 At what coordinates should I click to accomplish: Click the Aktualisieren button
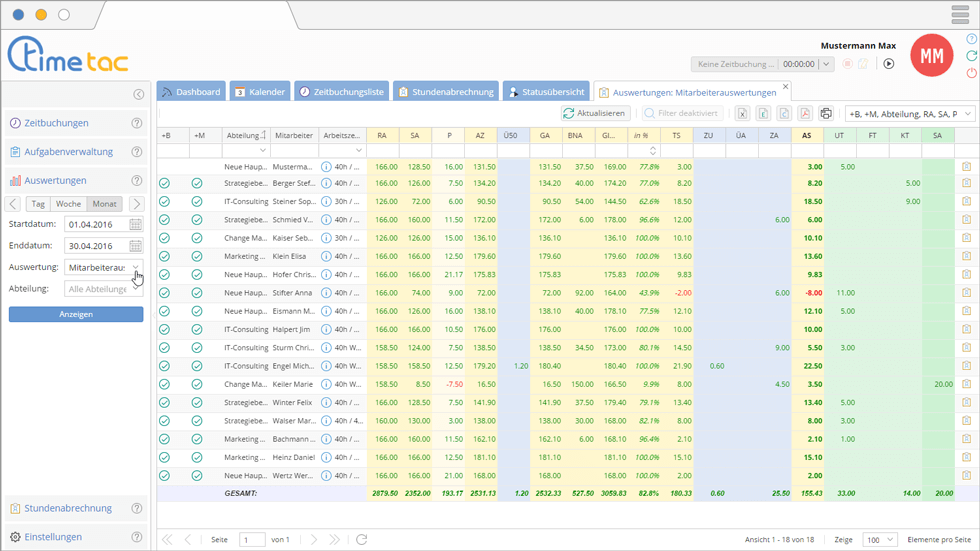595,114
